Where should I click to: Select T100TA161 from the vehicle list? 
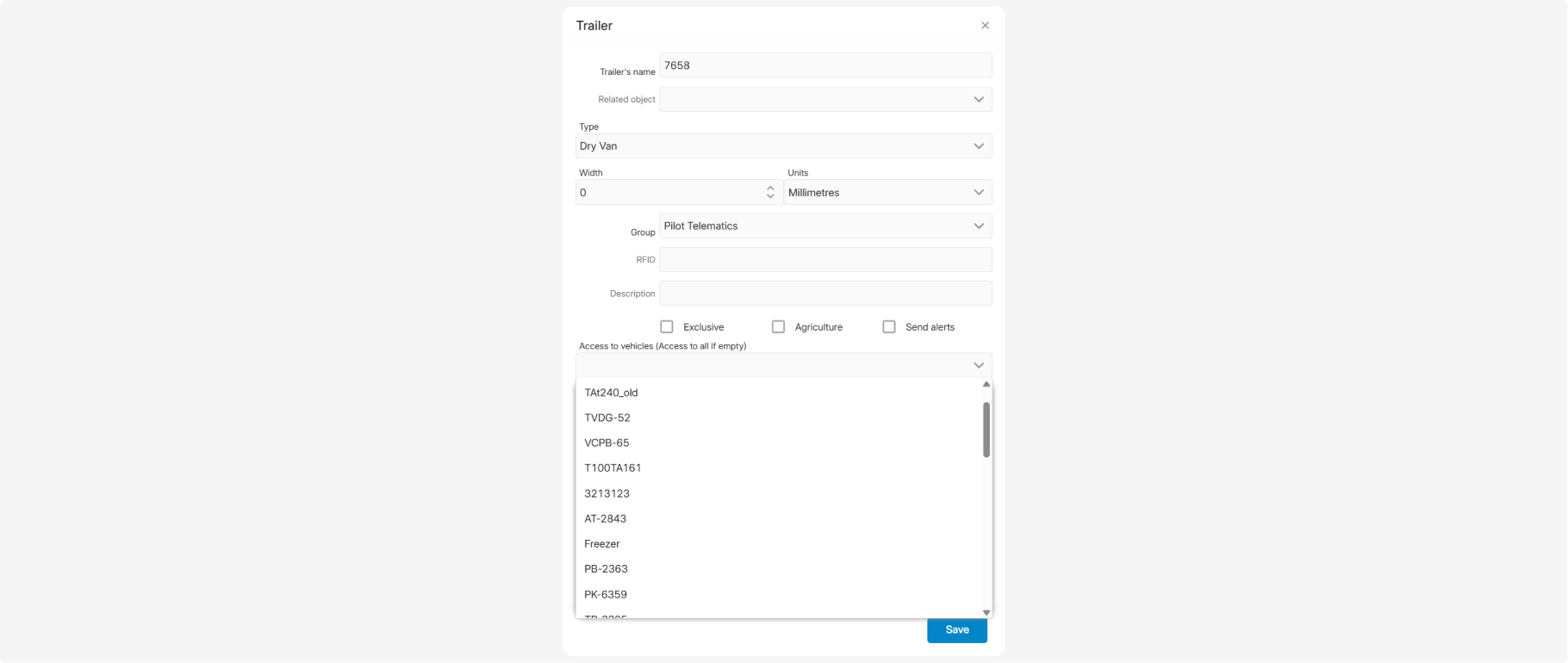(x=779, y=468)
